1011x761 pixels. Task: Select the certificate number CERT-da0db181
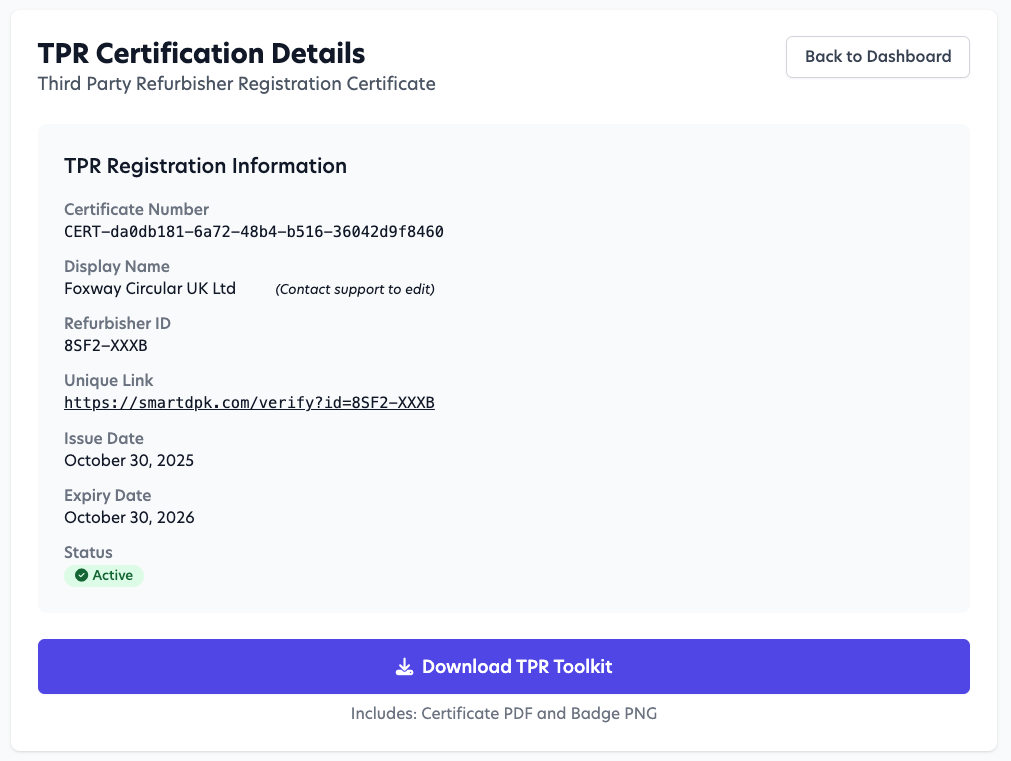[253, 231]
